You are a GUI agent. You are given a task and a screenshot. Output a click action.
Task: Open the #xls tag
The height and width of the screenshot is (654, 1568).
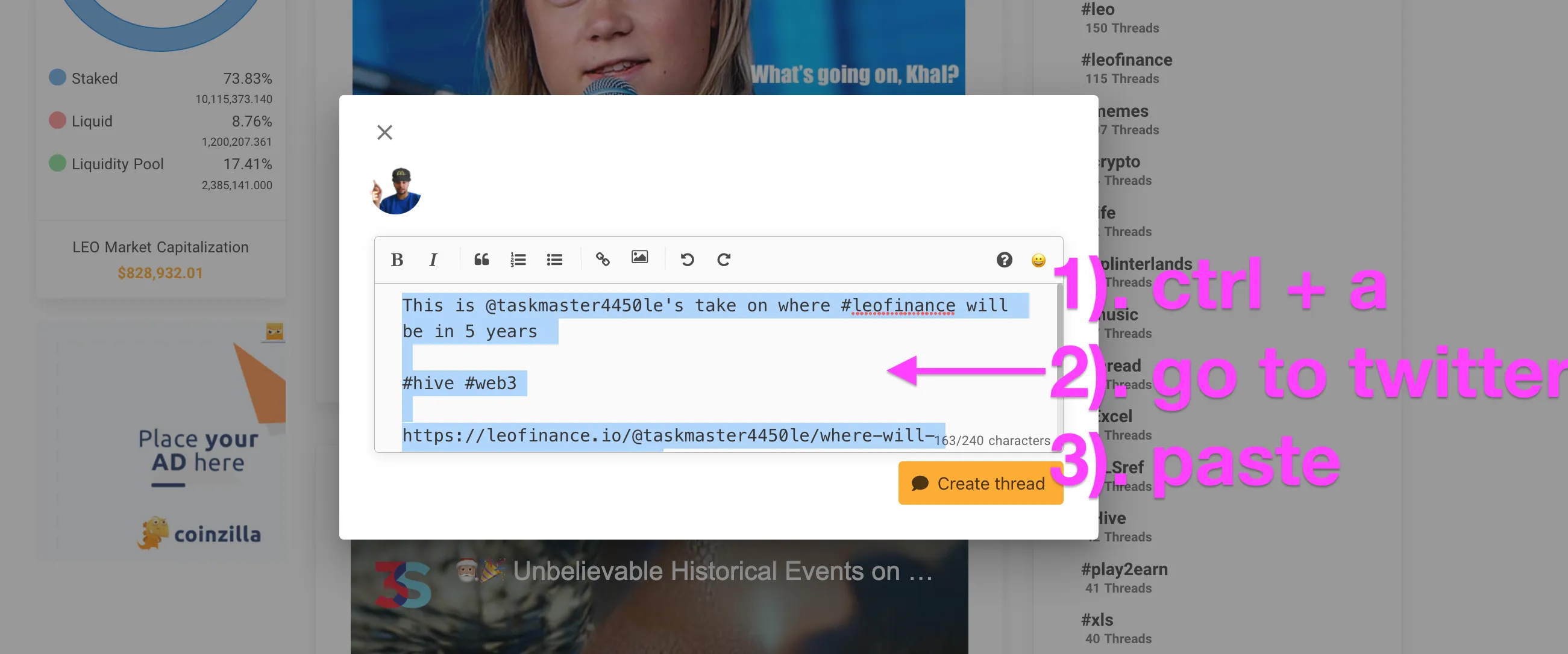(1097, 619)
